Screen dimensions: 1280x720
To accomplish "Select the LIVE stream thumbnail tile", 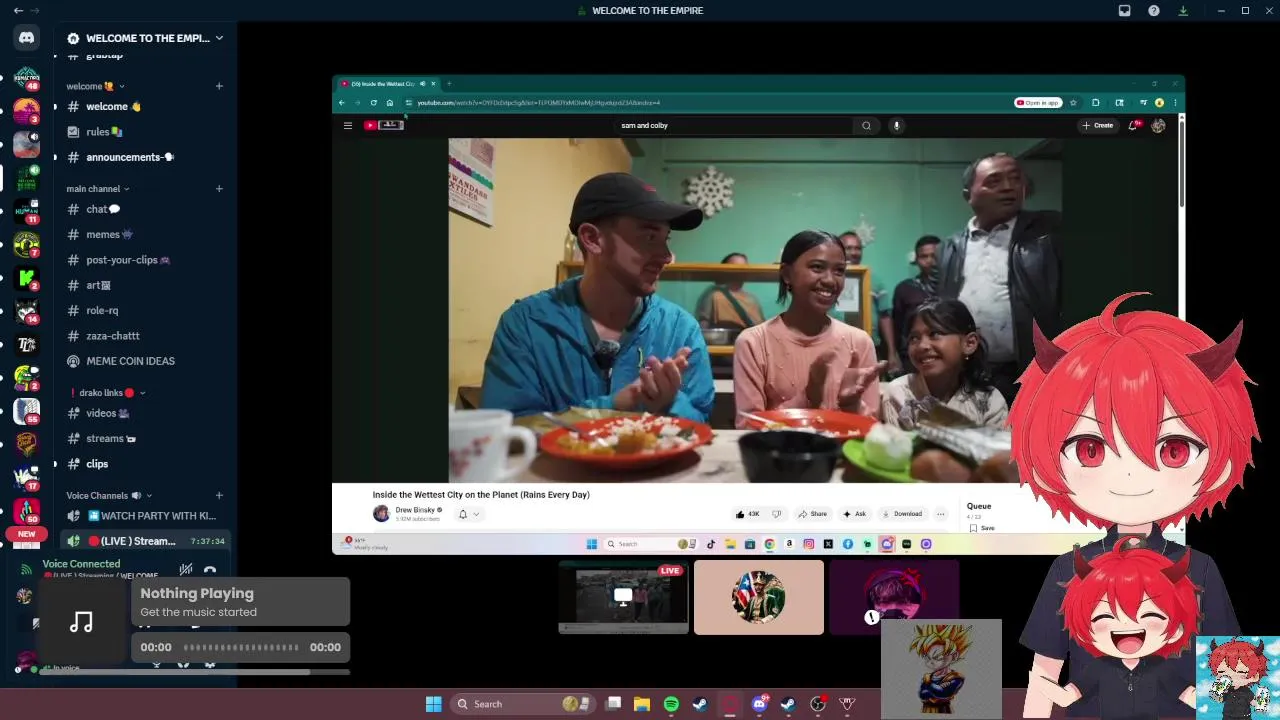I will (x=623, y=597).
